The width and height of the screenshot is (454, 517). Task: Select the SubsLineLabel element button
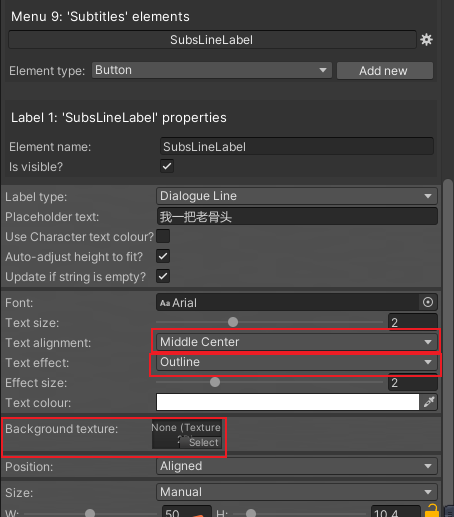click(x=212, y=40)
